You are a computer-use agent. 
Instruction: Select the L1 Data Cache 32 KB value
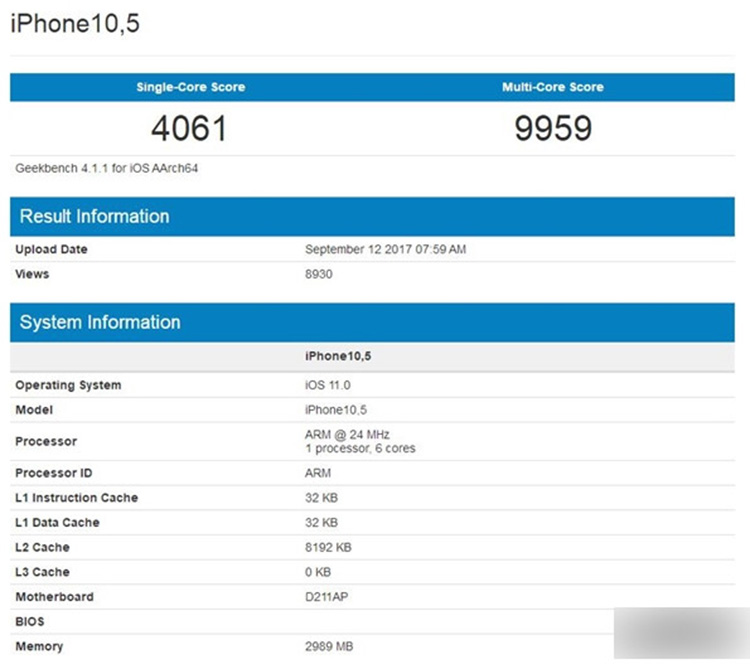click(x=321, y=523)
